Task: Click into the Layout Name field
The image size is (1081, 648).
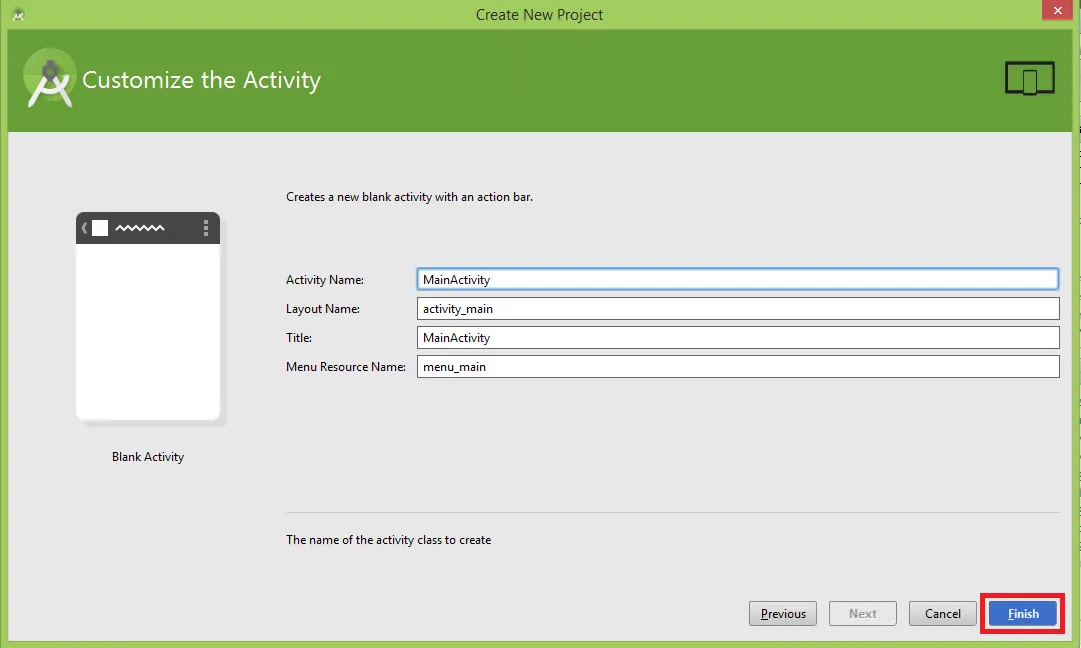Action: click(x=737, y=309)
